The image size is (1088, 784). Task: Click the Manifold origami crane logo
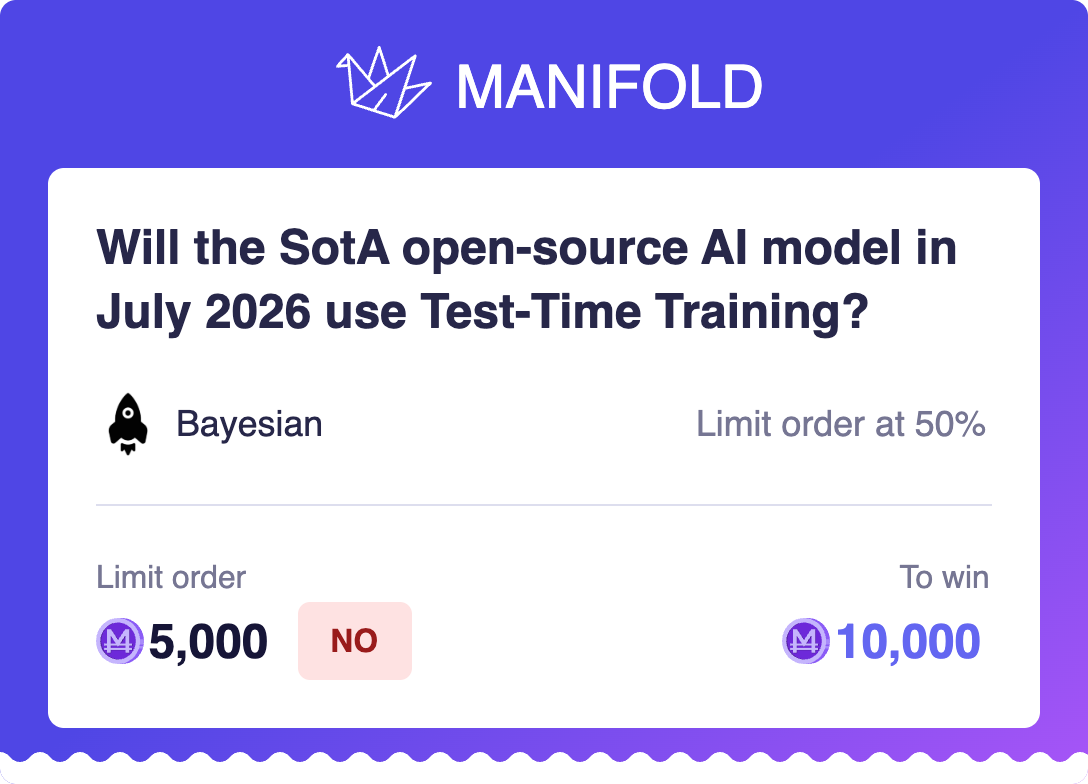pos(383,82)
